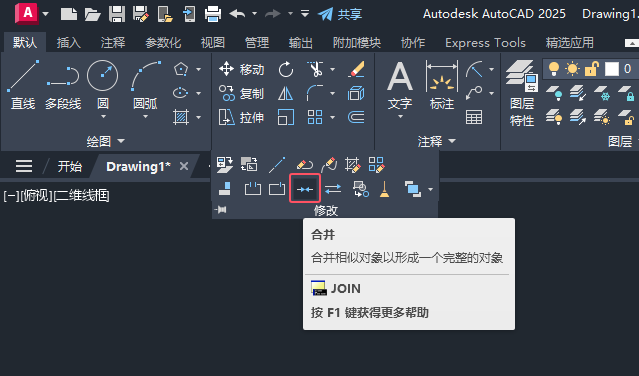
Task: Click the Edit Array icon
Action: click(x=376, y=165)
